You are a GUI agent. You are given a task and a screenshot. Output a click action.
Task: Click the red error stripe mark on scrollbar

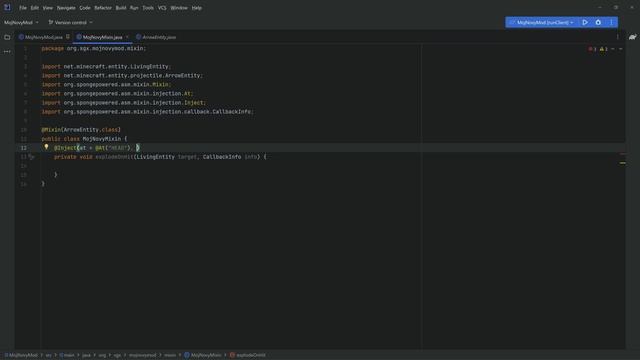tap(622, 154)
